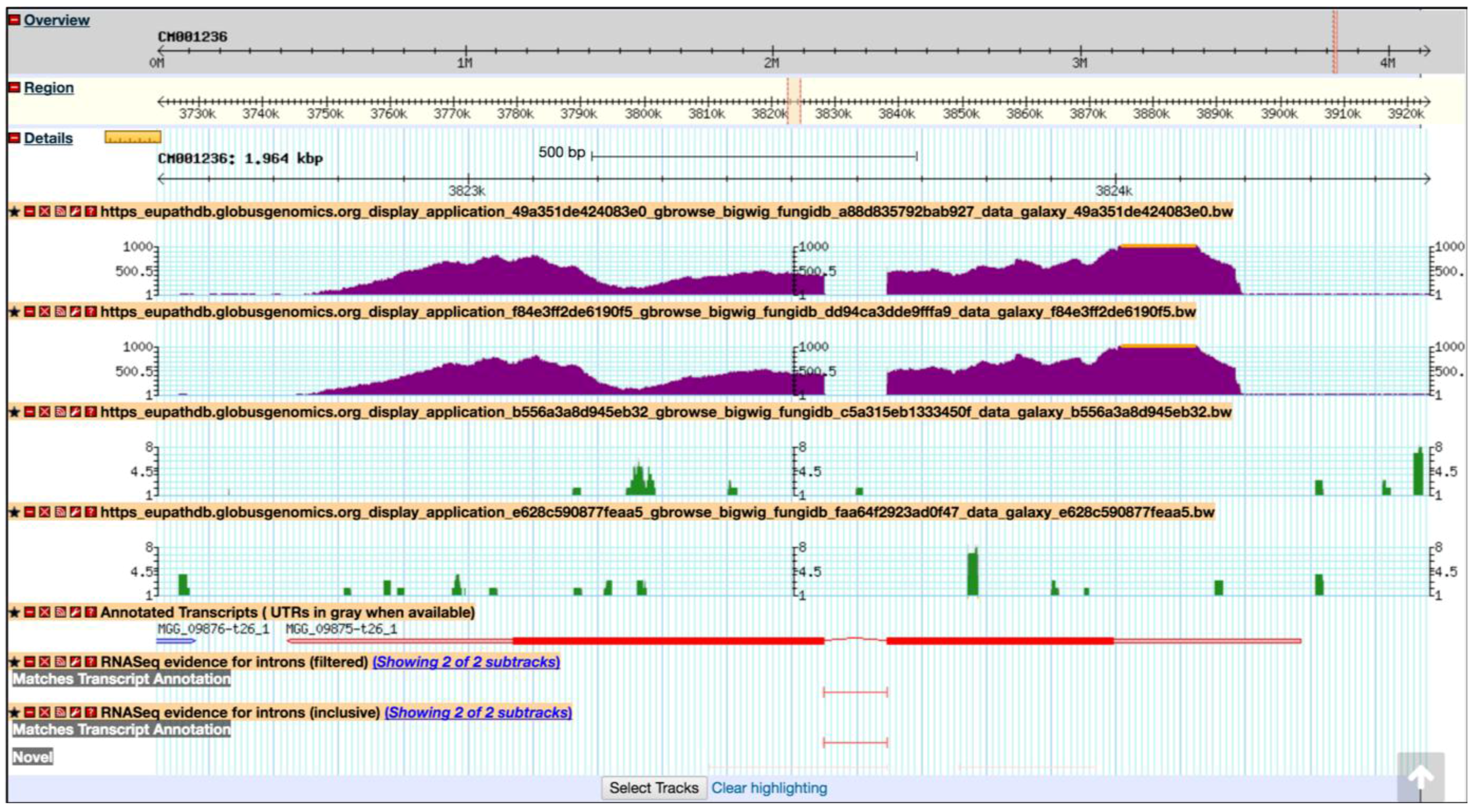
Task: Click the yellow ruler bar beside Details
Action: 133,137
